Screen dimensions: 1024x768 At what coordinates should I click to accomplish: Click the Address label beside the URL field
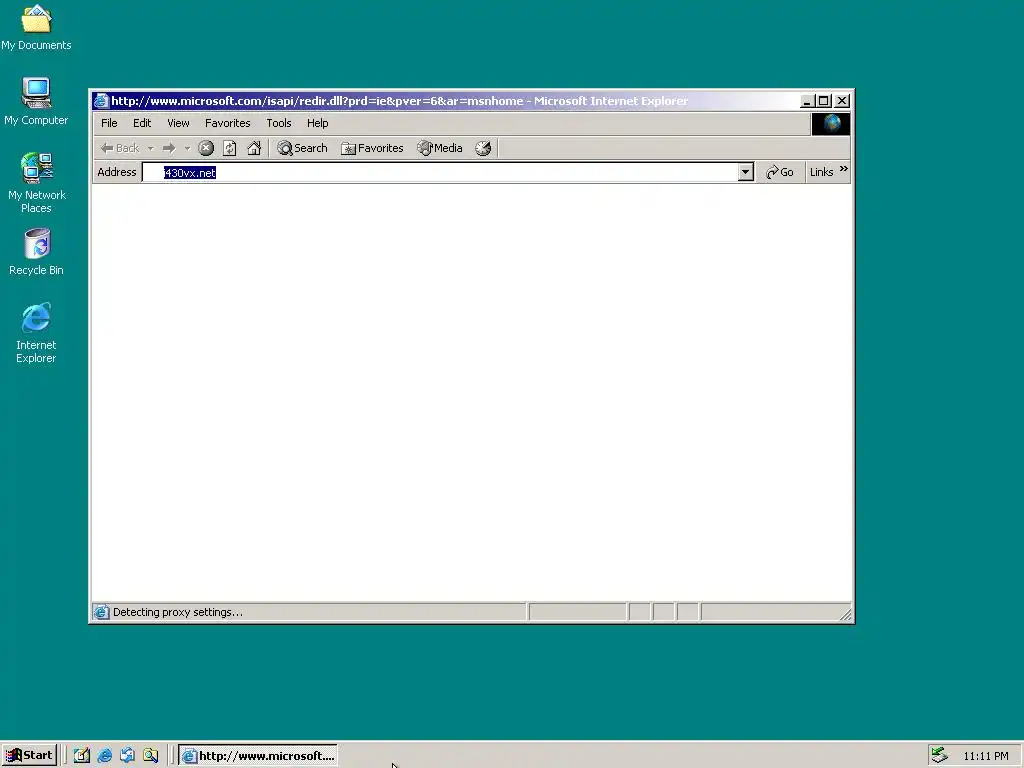pyautogui.click(x=117, y=172)
